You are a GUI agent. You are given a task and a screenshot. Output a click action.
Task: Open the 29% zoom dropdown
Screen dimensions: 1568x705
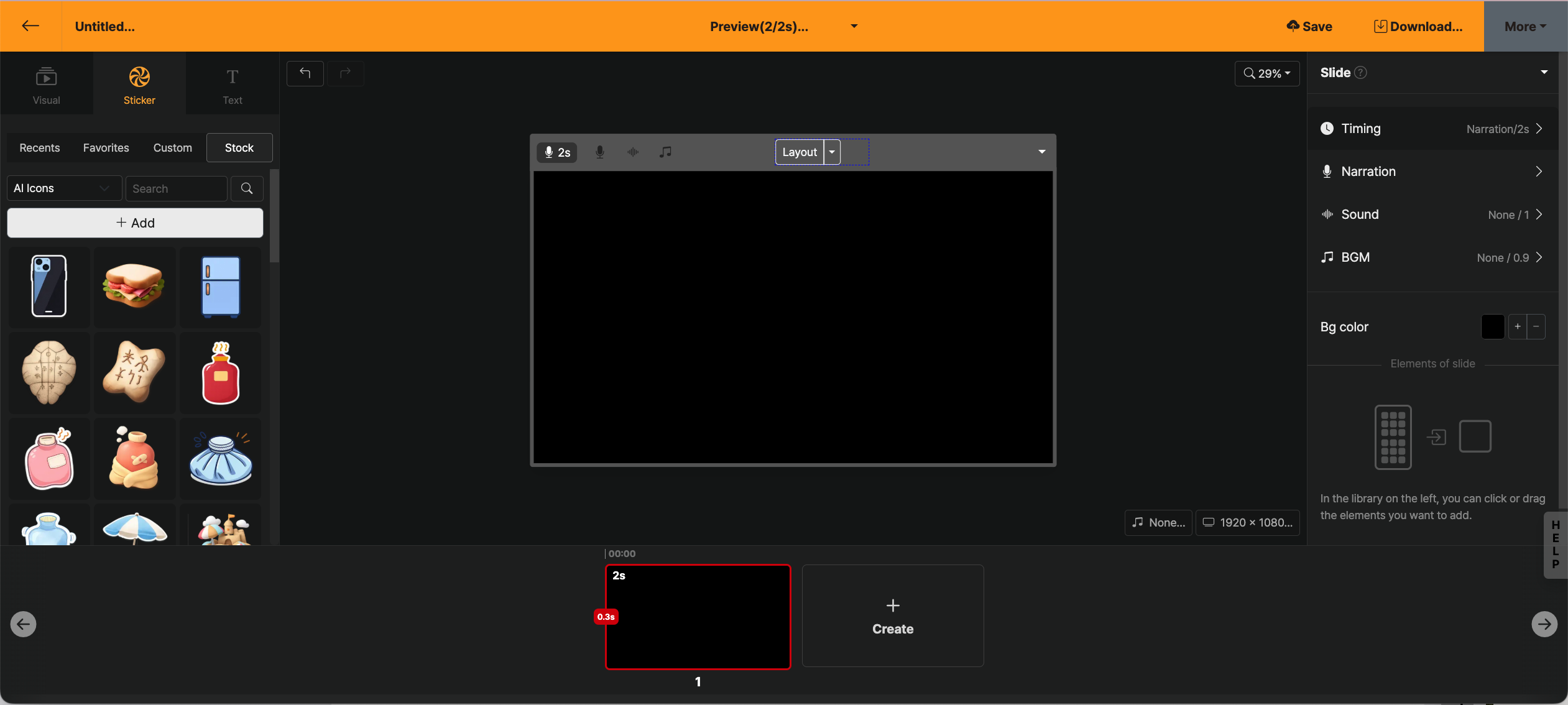(1267, 73)
